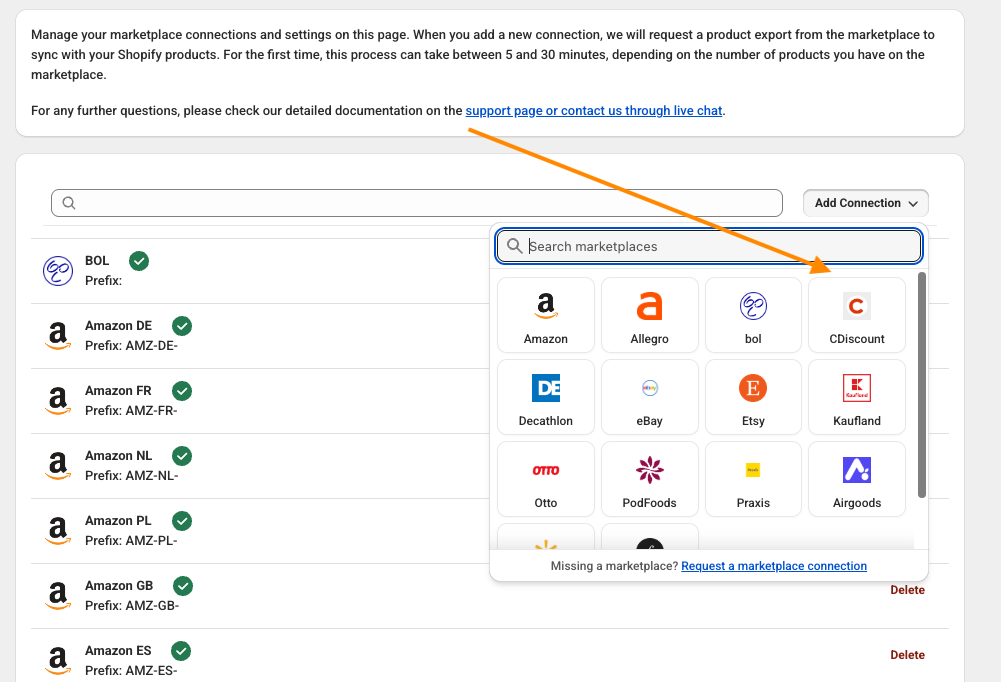Image resolution: width=1001 pixels, height=682 pixels.
Task: Click the green check next to Amazon DE
Action: pos(182,326)
